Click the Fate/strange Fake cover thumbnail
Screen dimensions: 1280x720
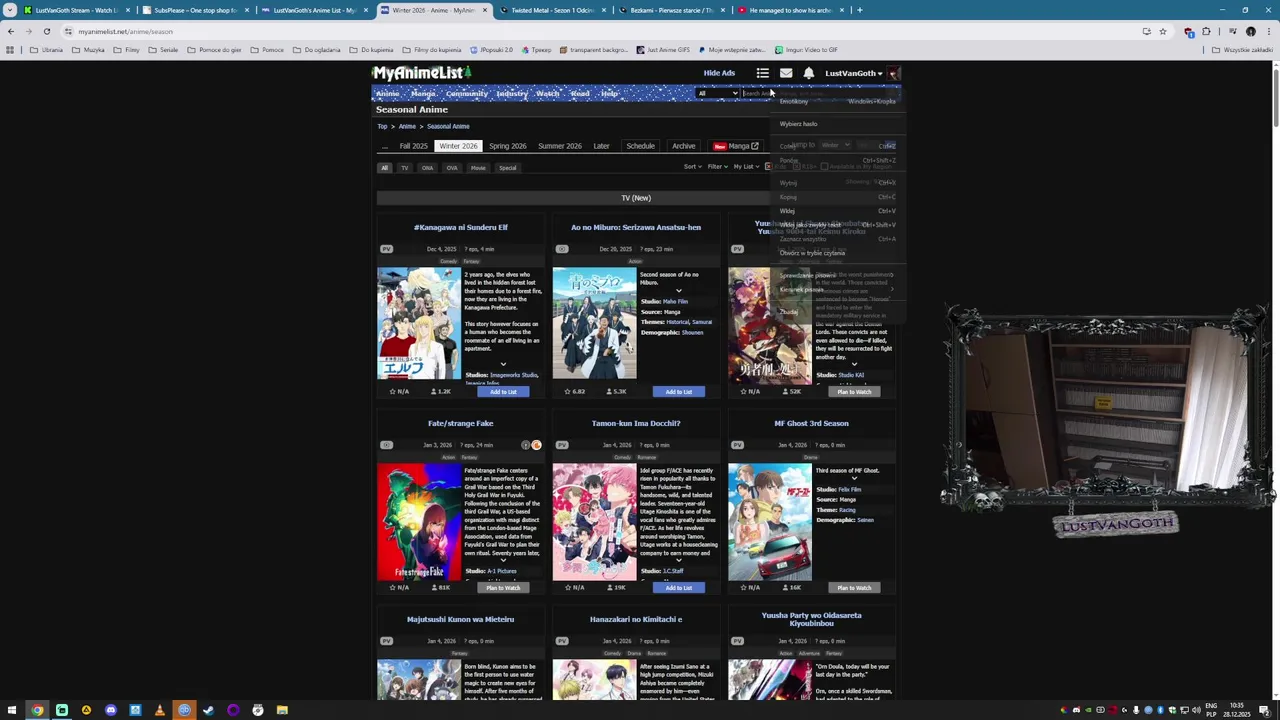[419, 521]
